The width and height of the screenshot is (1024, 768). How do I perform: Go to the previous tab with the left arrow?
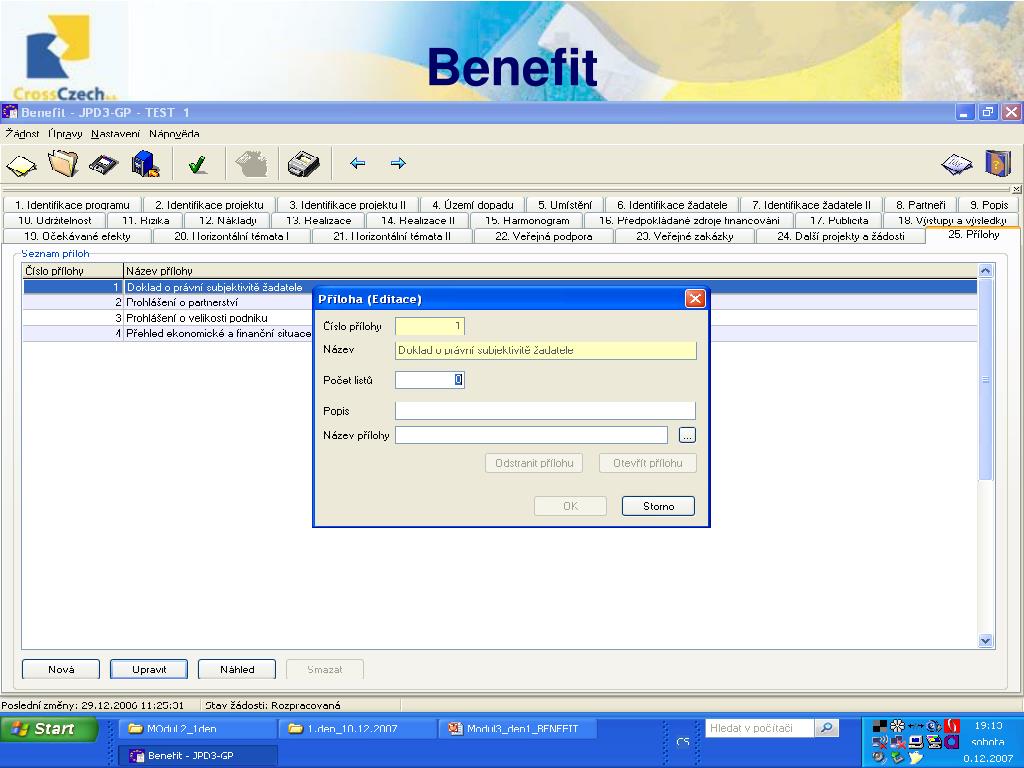point(357,163)
